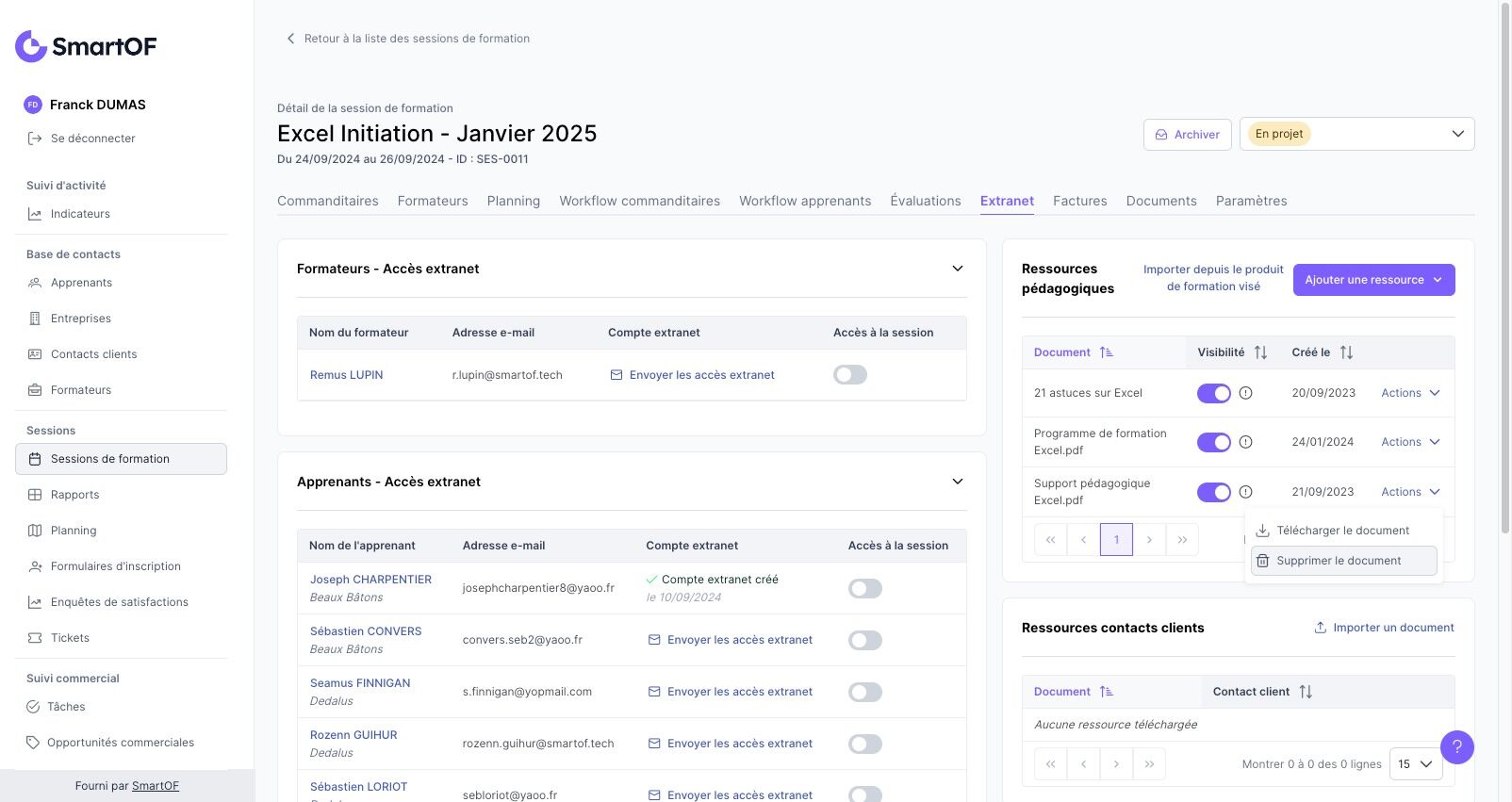1512x802 pixels.
Task: Click the purple help question mark icon
Action: tap(1456, 747)
